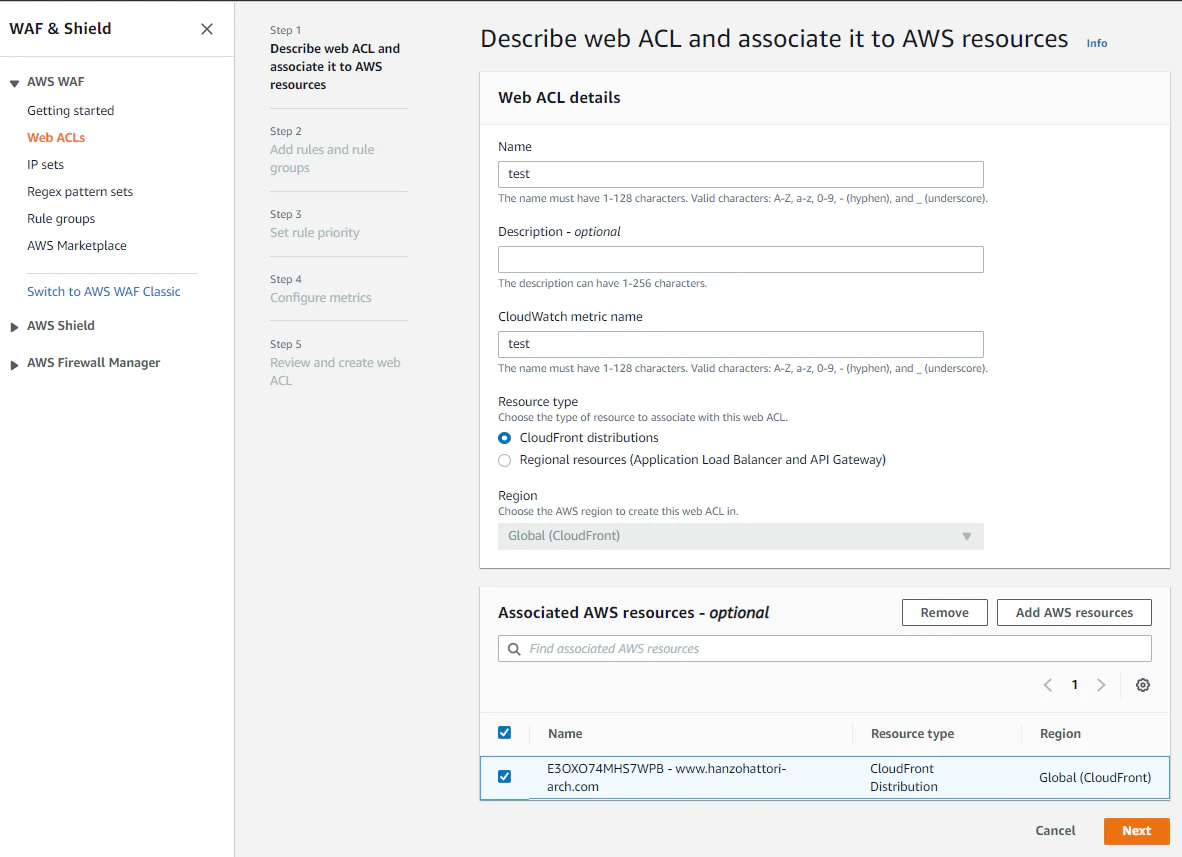
Task: Go to next page of associated resources
Action: pyautogui.click(x=1101, y=685)
